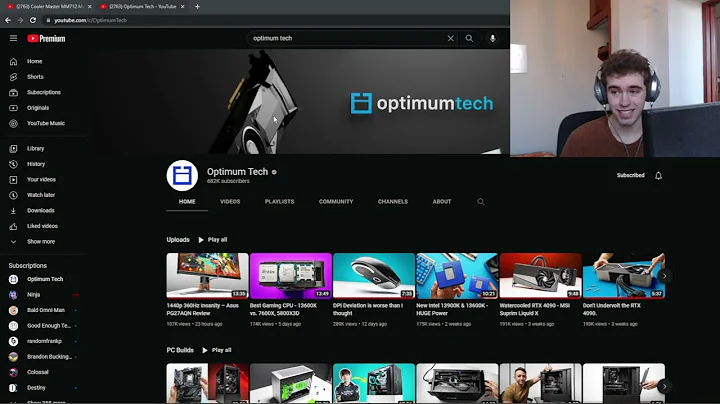Start voice search with microphone
This screenshot has width=720, height=404.
tap(492, 39)
